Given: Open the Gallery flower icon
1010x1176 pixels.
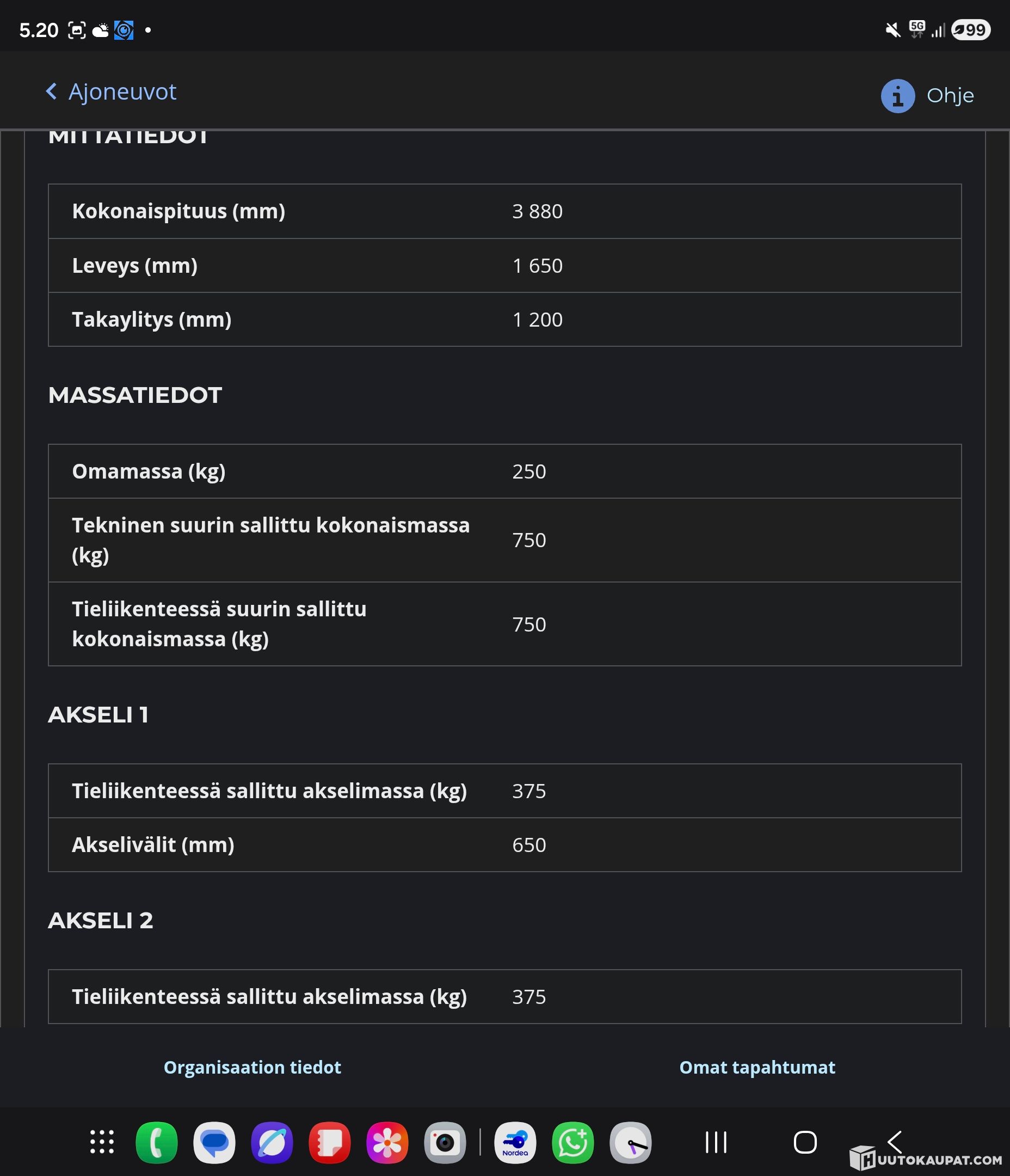Looking at the screenshot, I should click(x=387, y=1142).
